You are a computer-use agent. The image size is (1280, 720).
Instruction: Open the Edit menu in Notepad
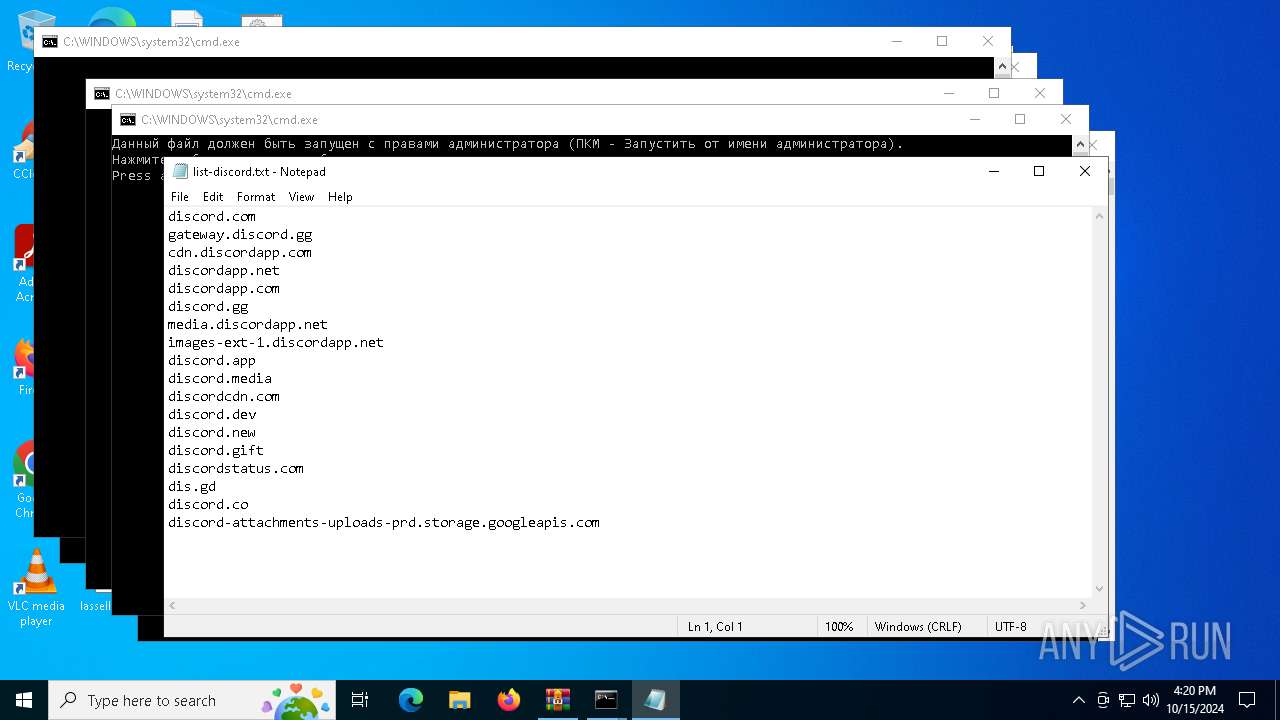point(213,197)
